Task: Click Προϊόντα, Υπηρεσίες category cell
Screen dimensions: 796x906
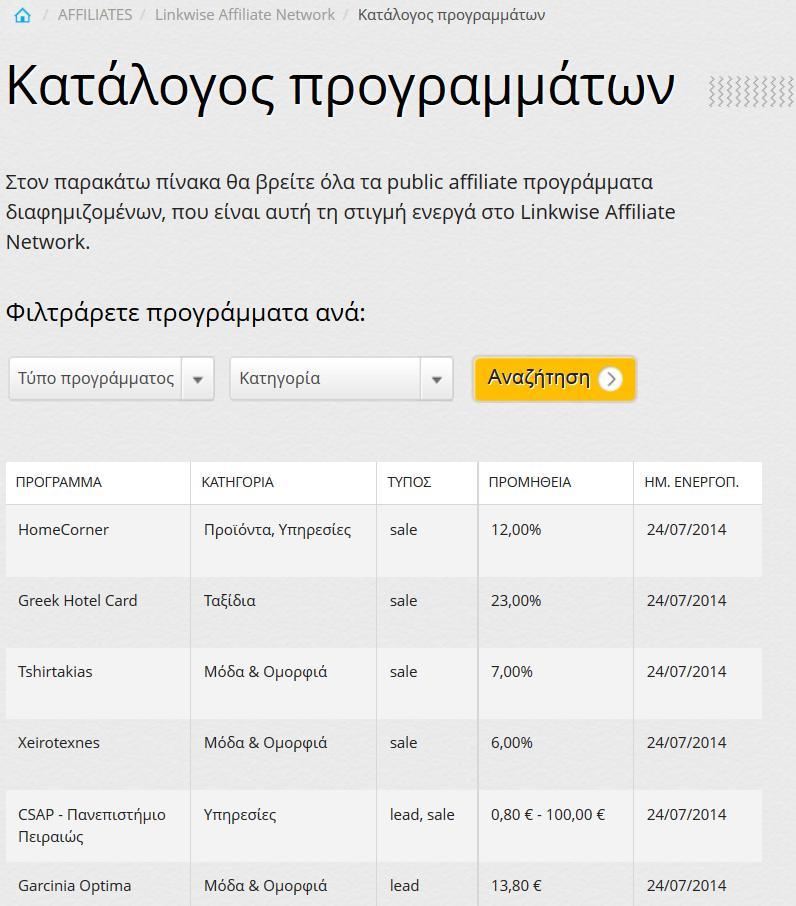Action: tap(277, 530)
